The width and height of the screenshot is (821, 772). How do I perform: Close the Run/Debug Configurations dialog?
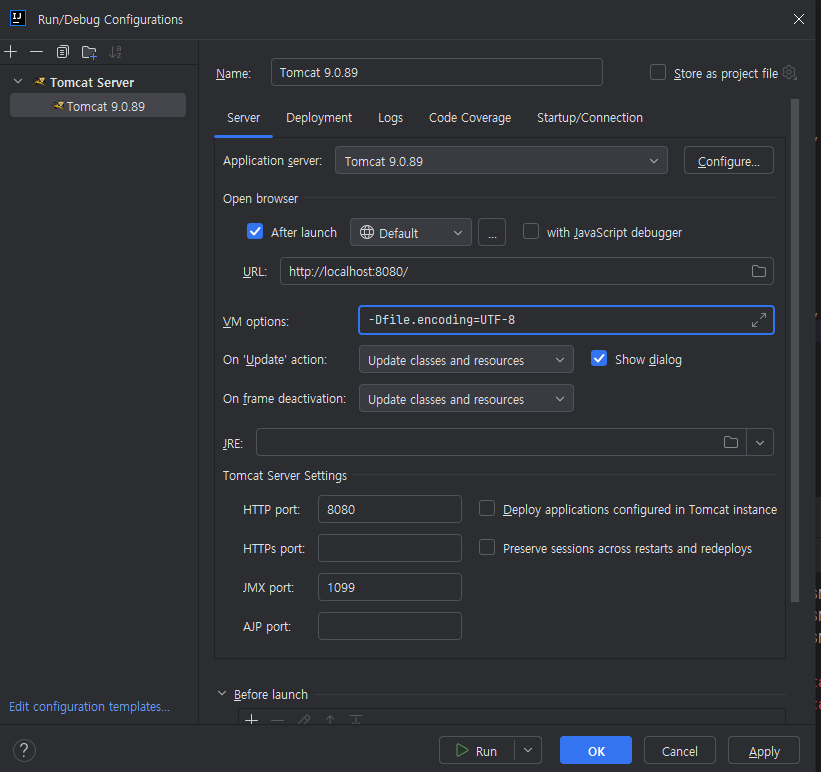coord(798,19)
